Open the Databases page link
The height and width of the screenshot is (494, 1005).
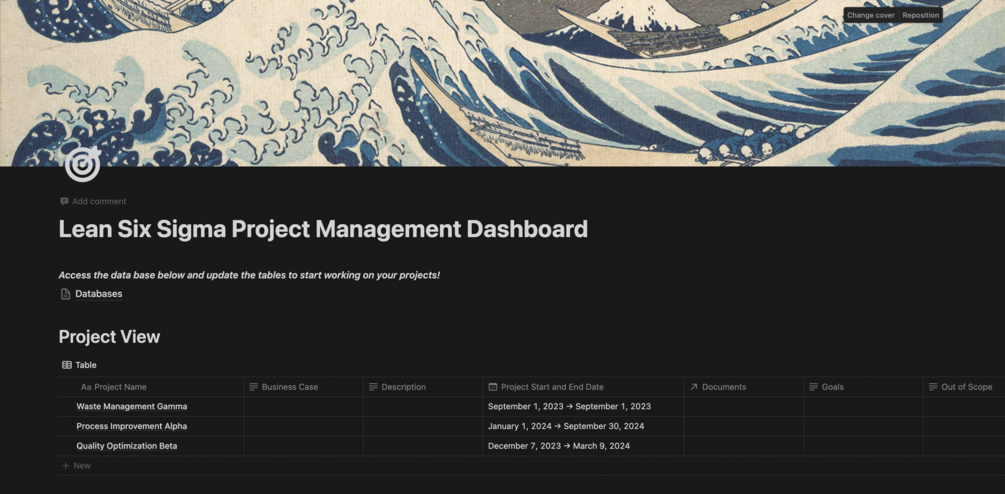pyautogui.click(x=99, y=294)
